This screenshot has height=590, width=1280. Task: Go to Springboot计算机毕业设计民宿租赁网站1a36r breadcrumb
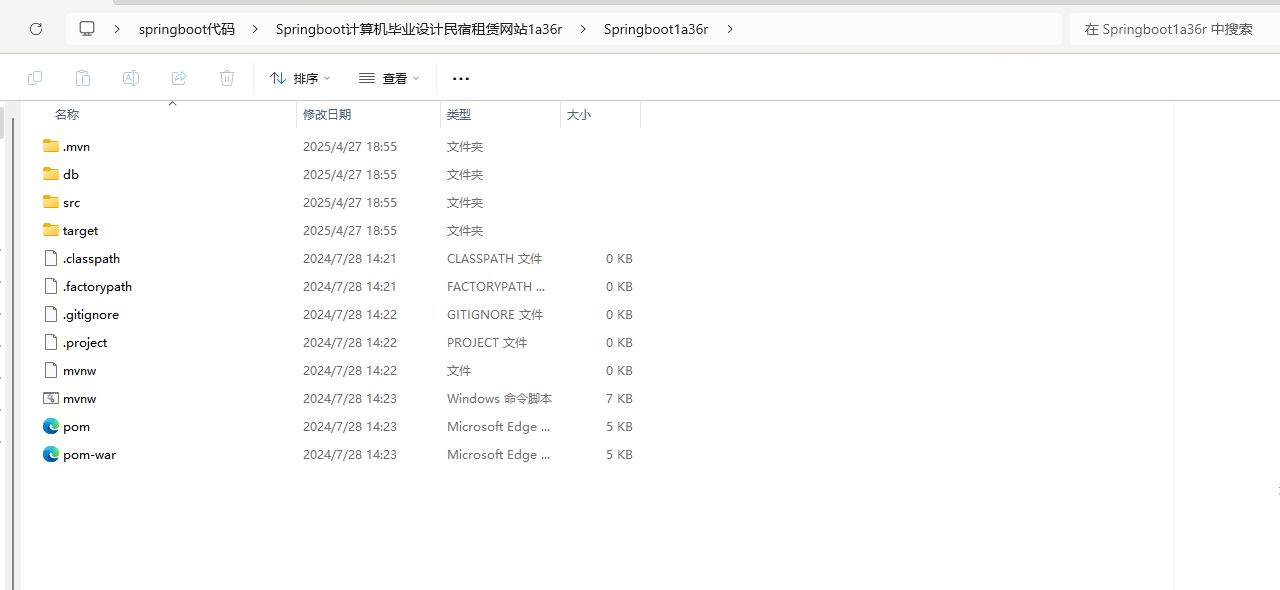point(418,29)
